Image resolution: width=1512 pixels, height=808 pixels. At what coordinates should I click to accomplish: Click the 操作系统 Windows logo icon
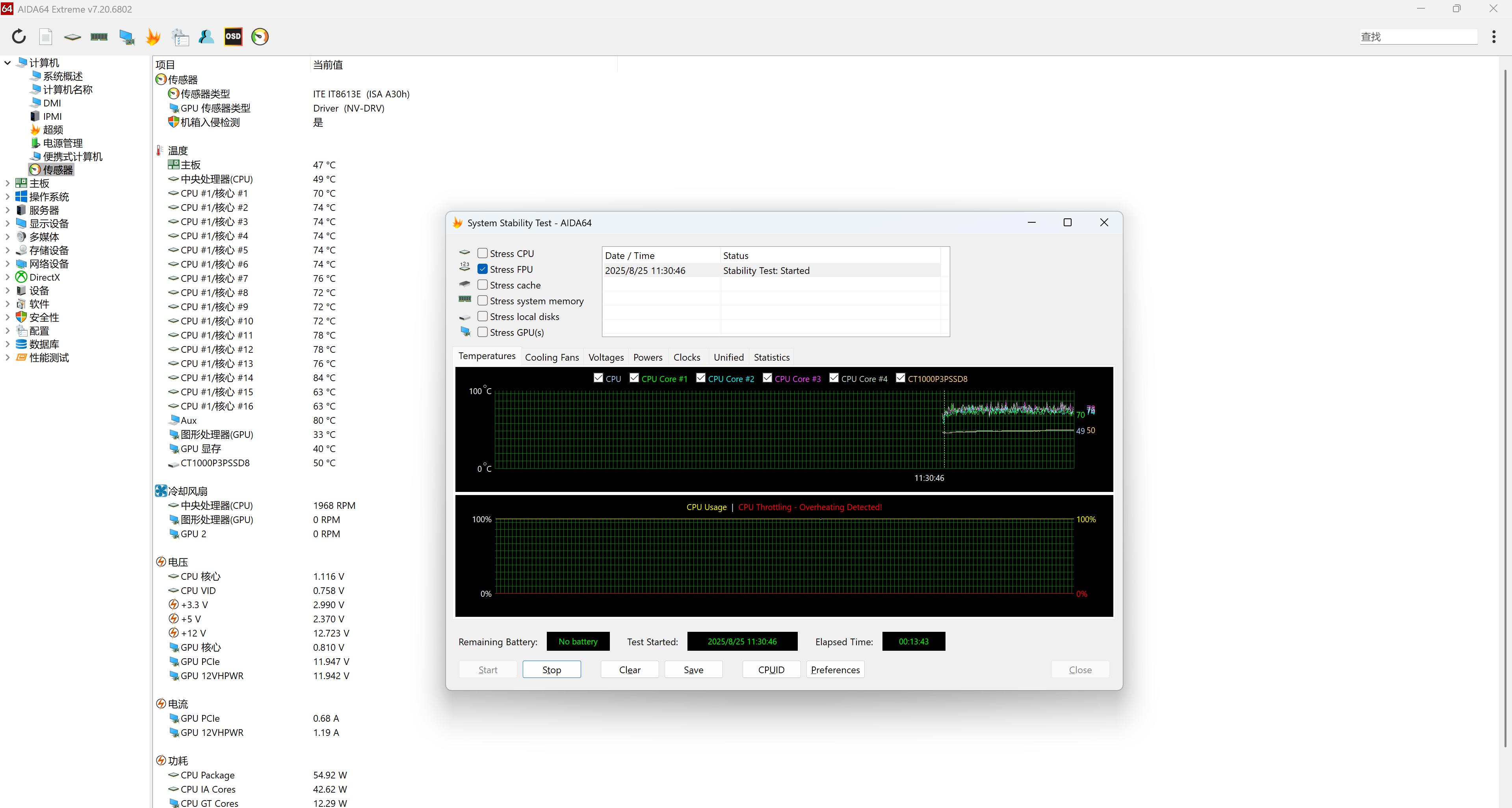21,196
